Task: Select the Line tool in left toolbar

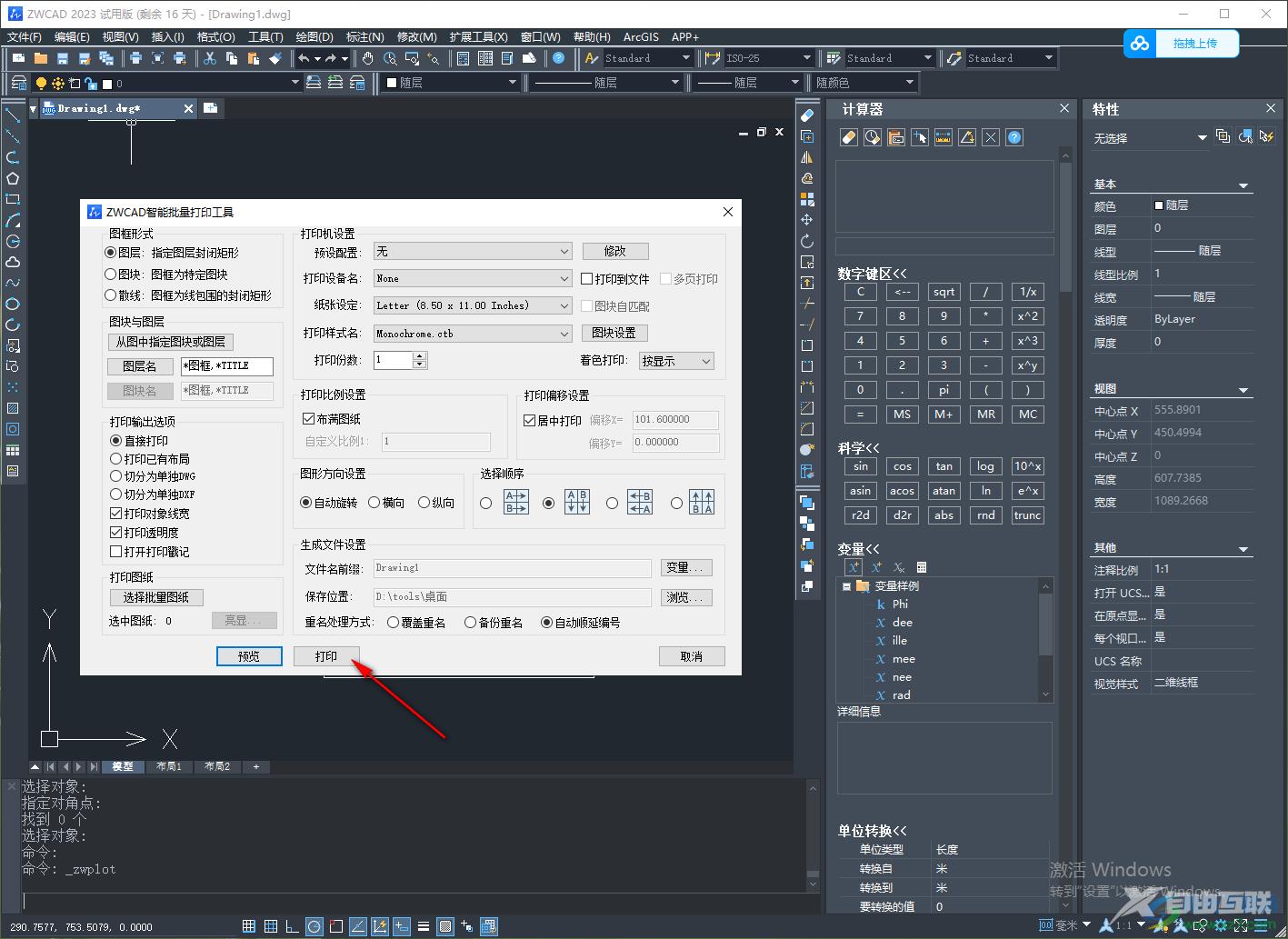Action: pyautogui.click(x=13, y=115)
